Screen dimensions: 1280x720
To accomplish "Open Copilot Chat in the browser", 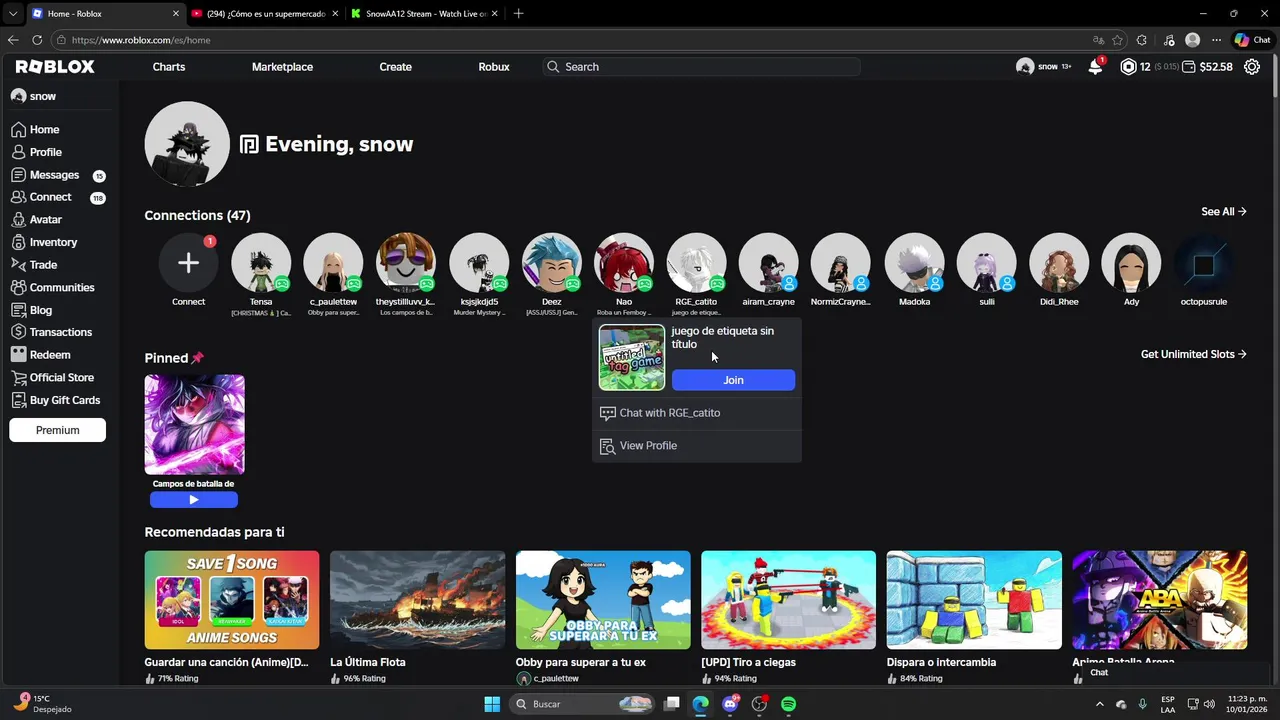I will (1253, 40).
